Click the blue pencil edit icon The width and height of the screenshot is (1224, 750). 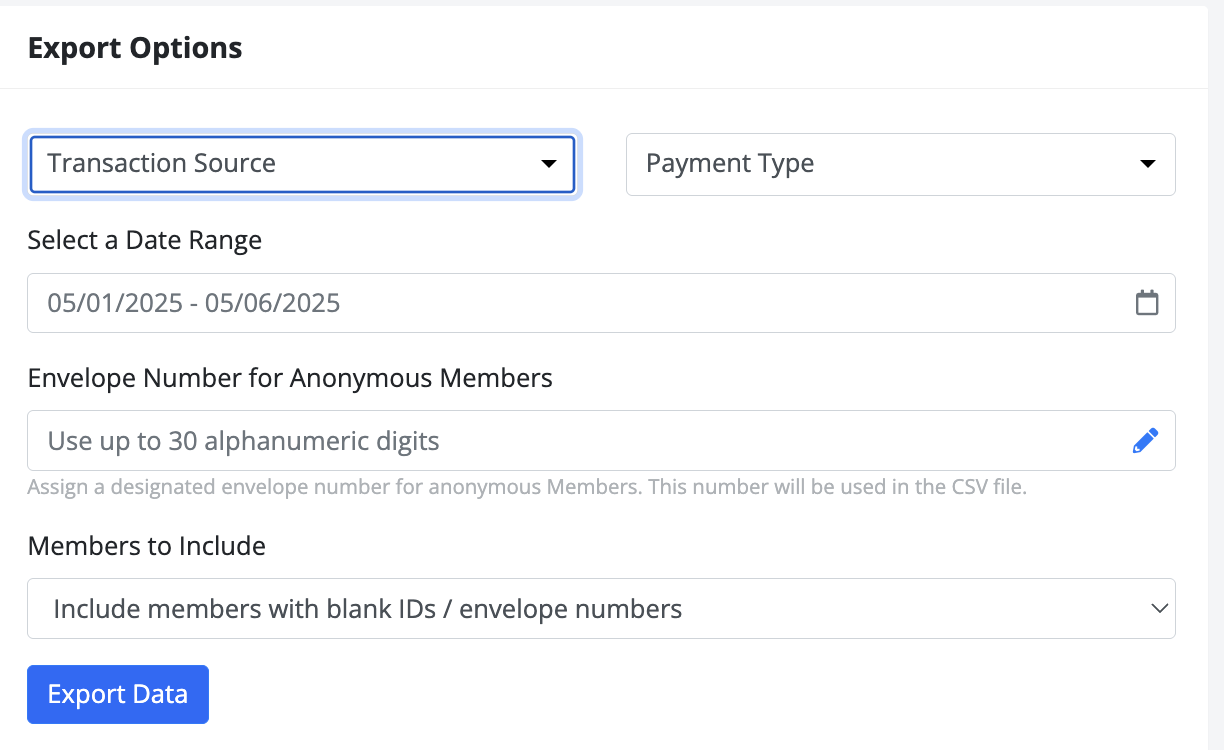coord(1146,441)
